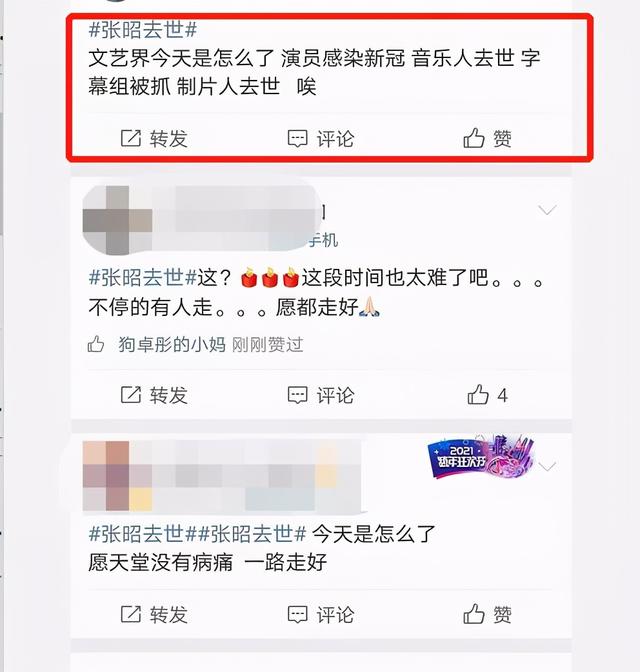Repost the post about 这段时间也太难了
This screenshot has height=672, width=640.
[x=154, y=395]
